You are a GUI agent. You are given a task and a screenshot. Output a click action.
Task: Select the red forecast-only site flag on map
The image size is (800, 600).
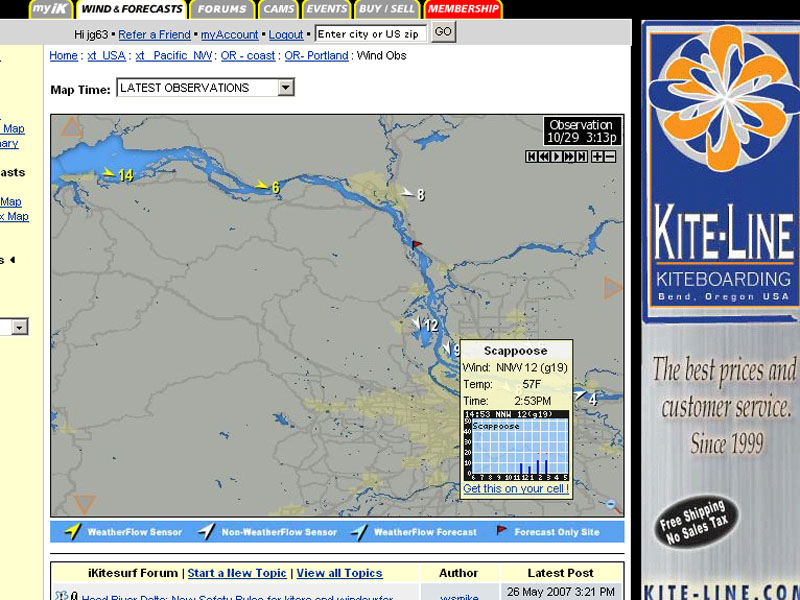pyautogui.click(x=417, y=243)
